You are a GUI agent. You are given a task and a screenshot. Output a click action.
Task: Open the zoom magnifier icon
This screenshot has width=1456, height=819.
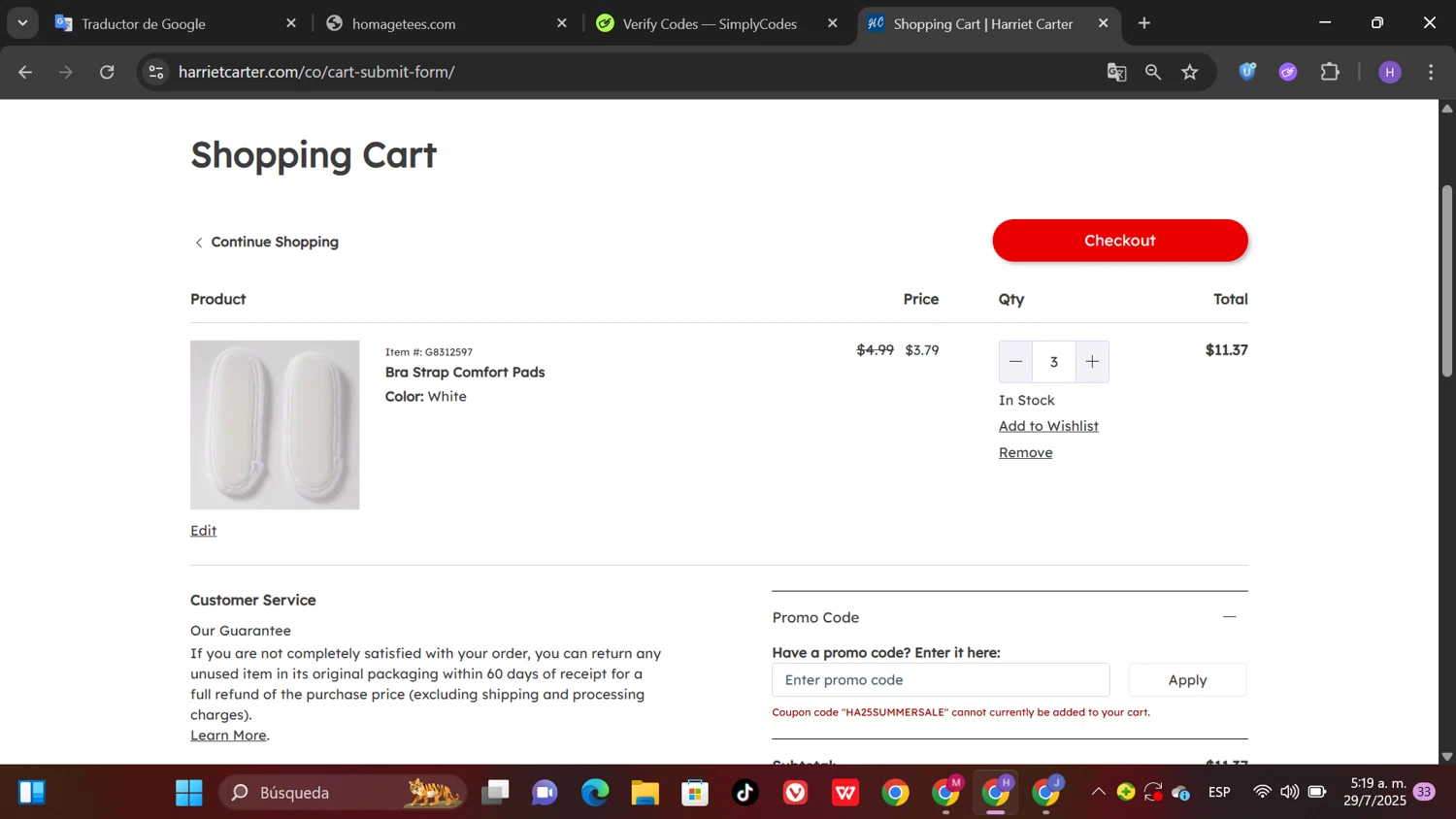[x=1153, y=72]
